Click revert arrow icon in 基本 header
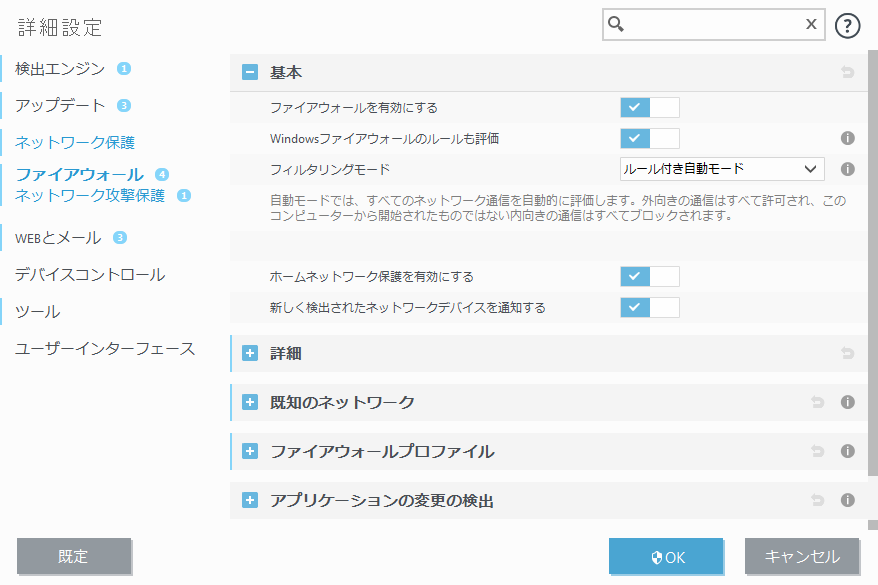Screen dimensions: 878x585 coord(847,73)
